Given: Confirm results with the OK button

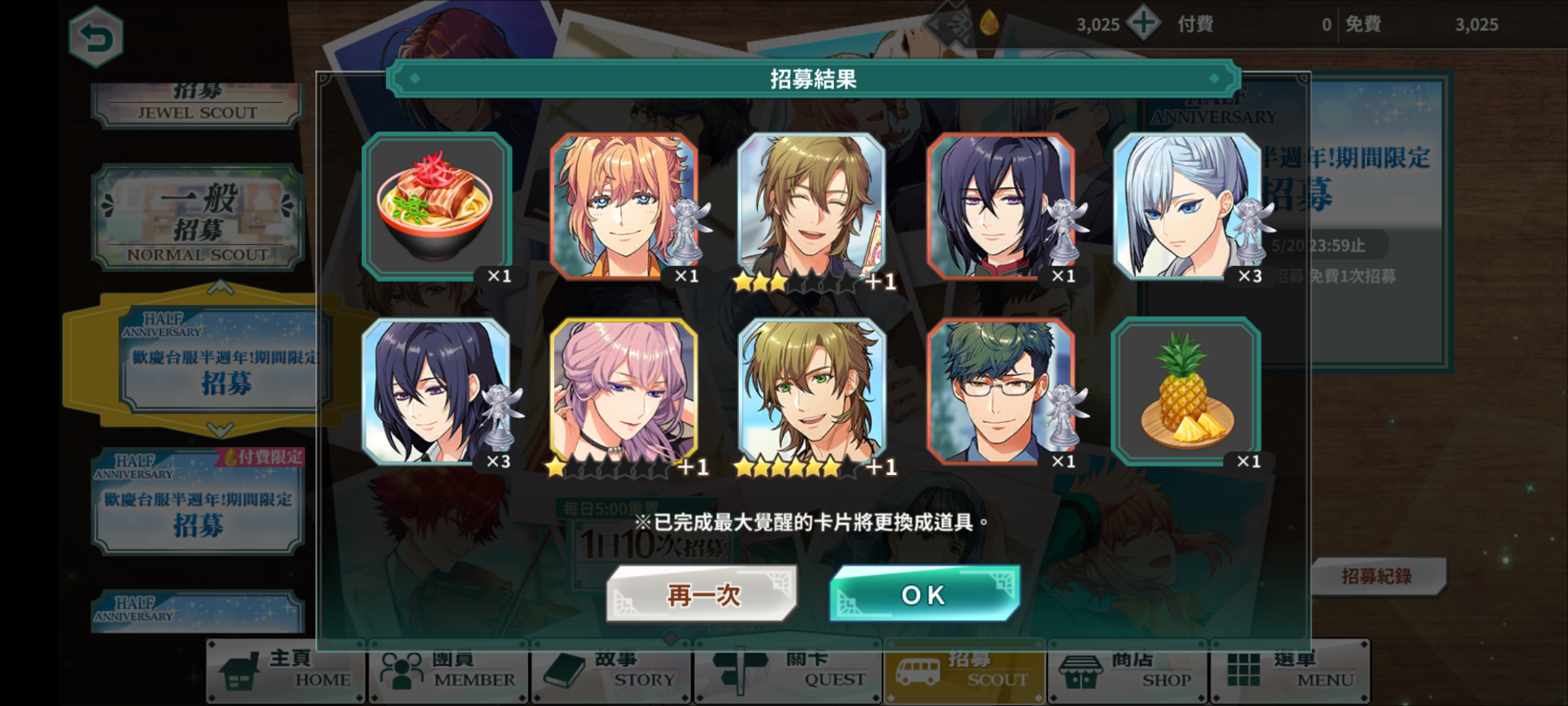Looking at the screenshot, I should 924,594.
